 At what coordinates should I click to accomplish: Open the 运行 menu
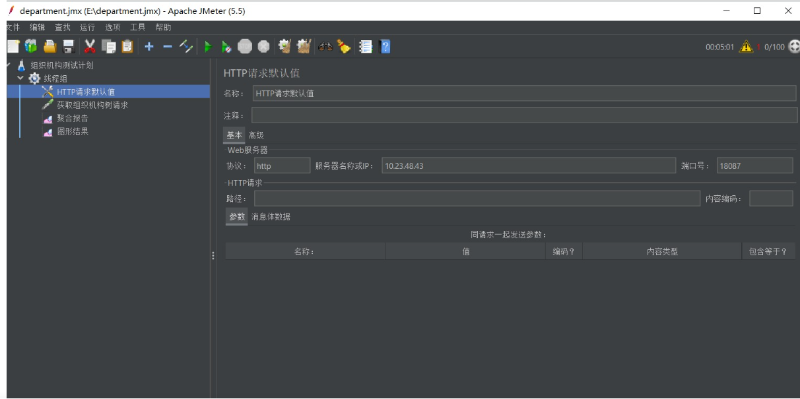coord(88,28)
